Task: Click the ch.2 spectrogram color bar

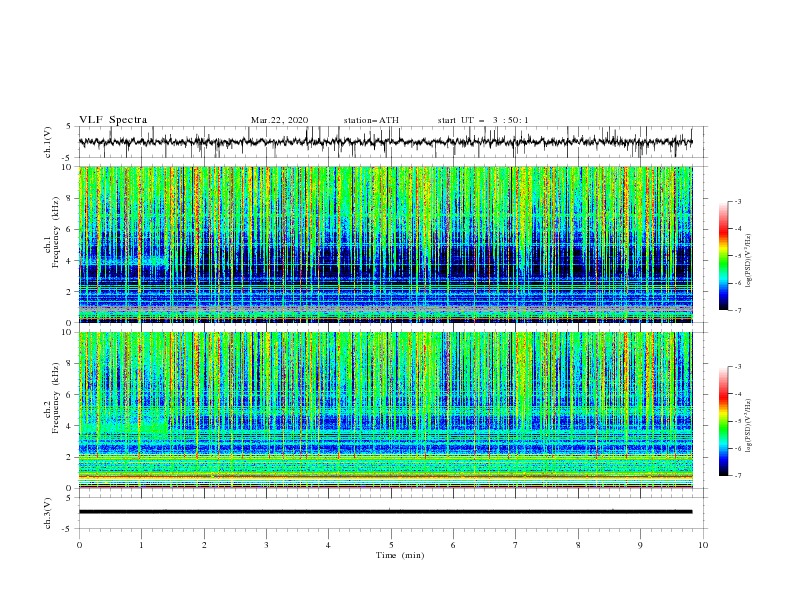Action: (723, 421)
